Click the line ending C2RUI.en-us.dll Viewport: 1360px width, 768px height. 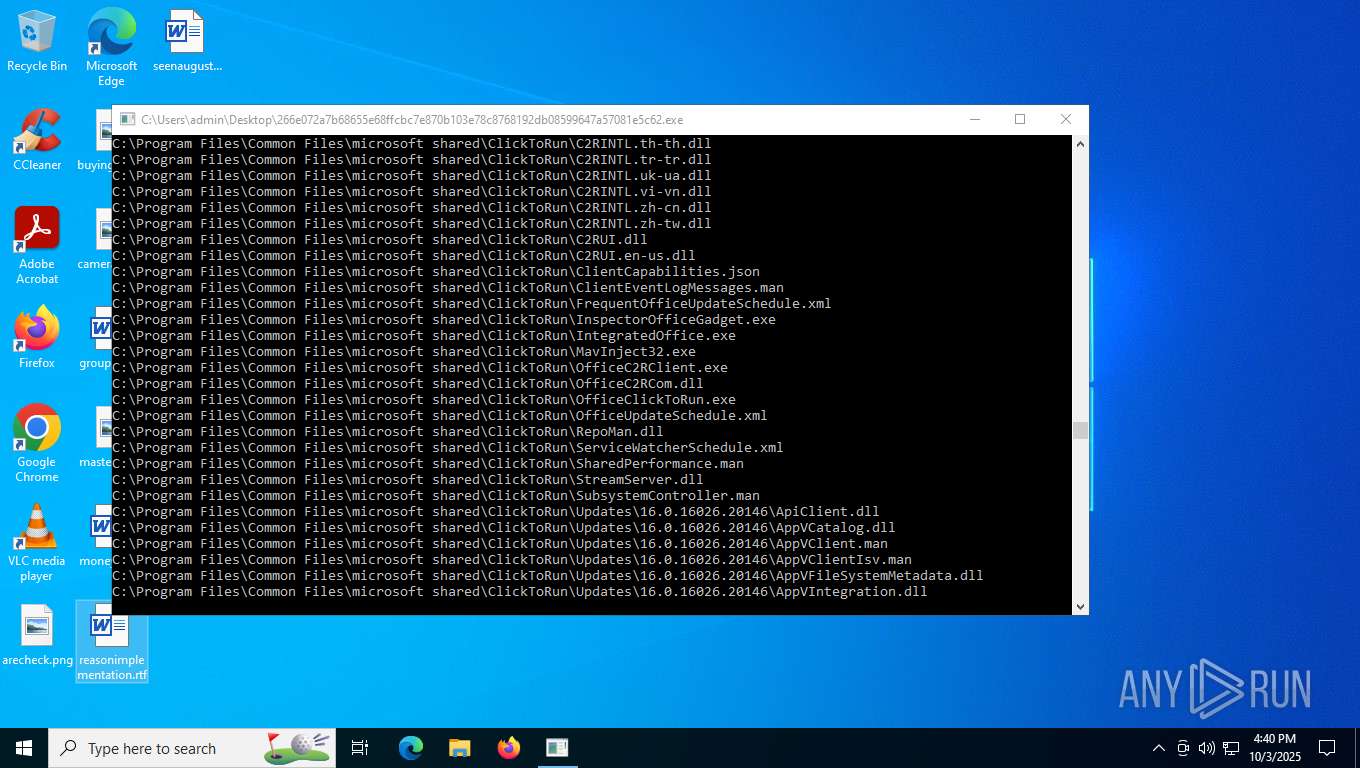(x=404, y=256)
